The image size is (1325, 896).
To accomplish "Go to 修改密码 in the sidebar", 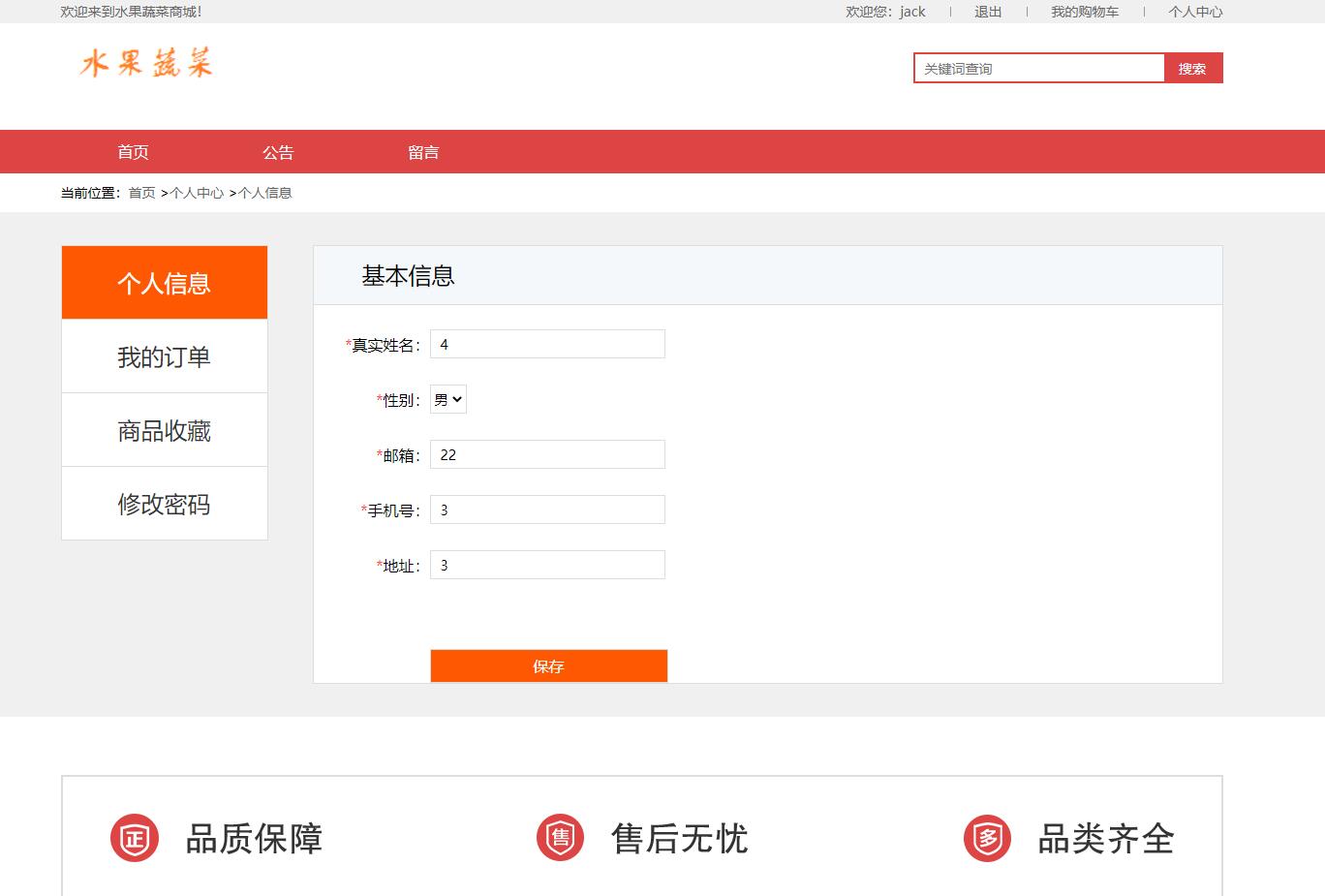I will pyautogui.click(x=165, y=504).
